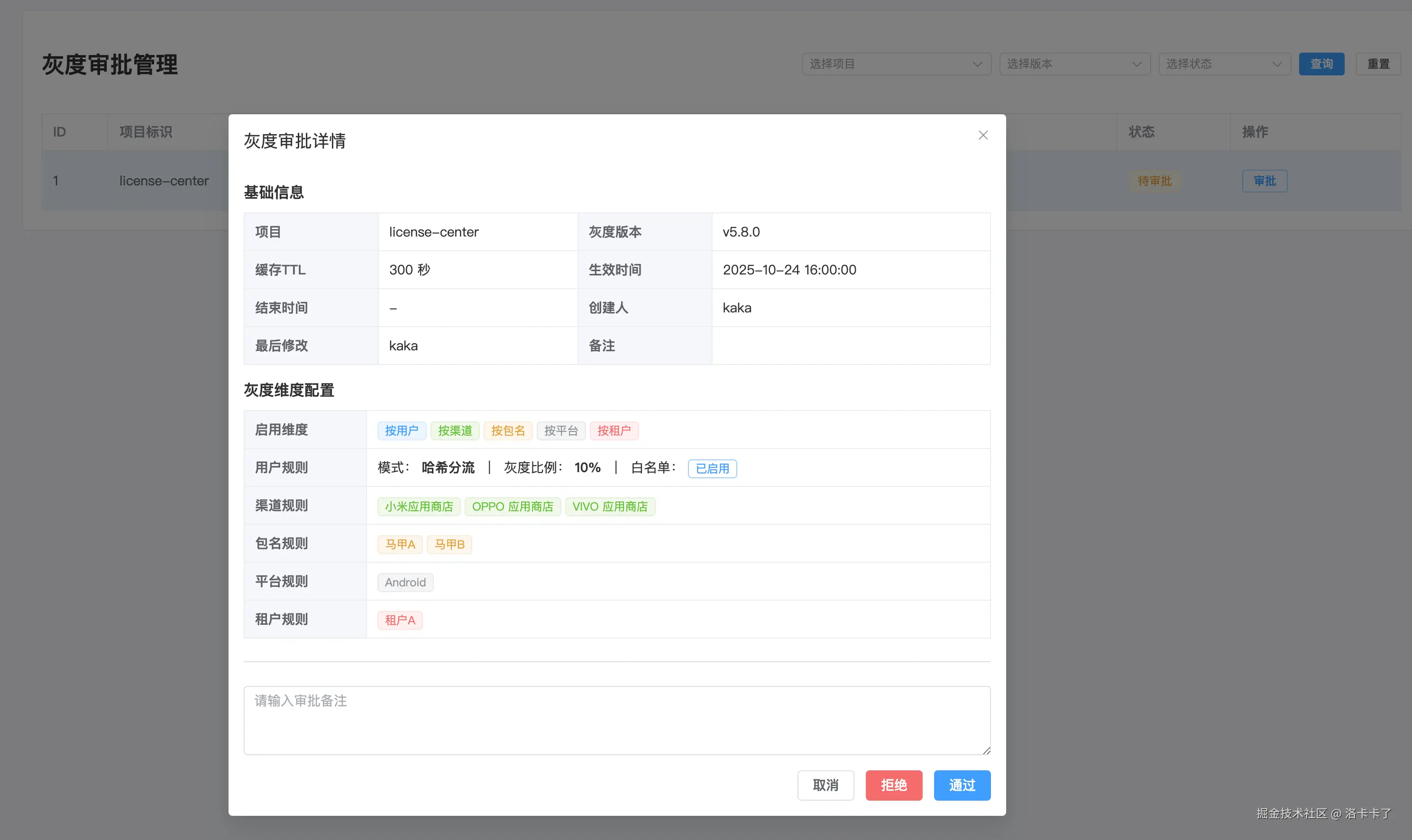Image resolution: width=1412 pixels, height=840 pixels.
Task: Open the 选择项目 dropdown
Action: (x=896, y=64)
